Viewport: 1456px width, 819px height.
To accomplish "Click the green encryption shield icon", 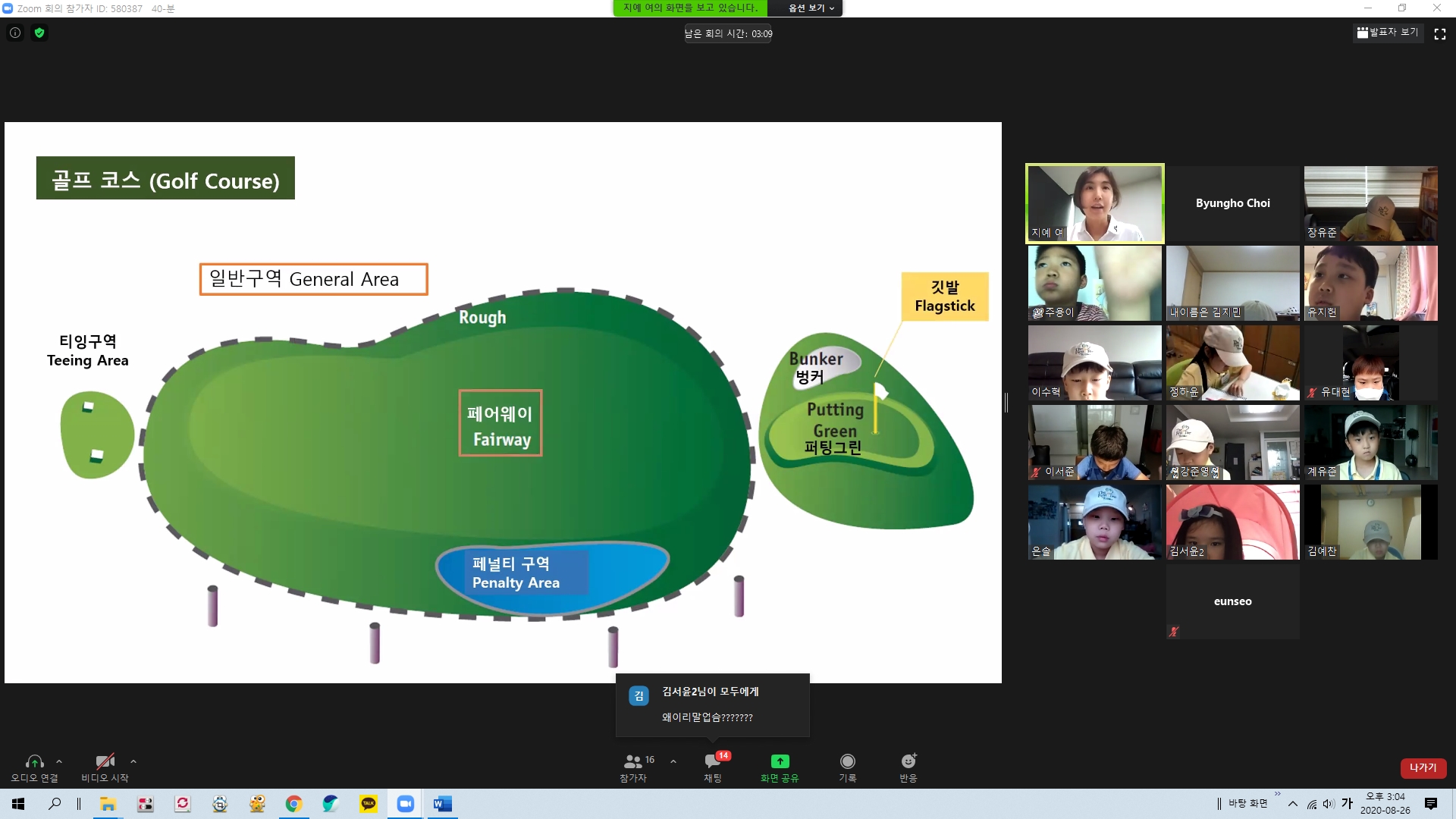I will (x=39, y=33).
